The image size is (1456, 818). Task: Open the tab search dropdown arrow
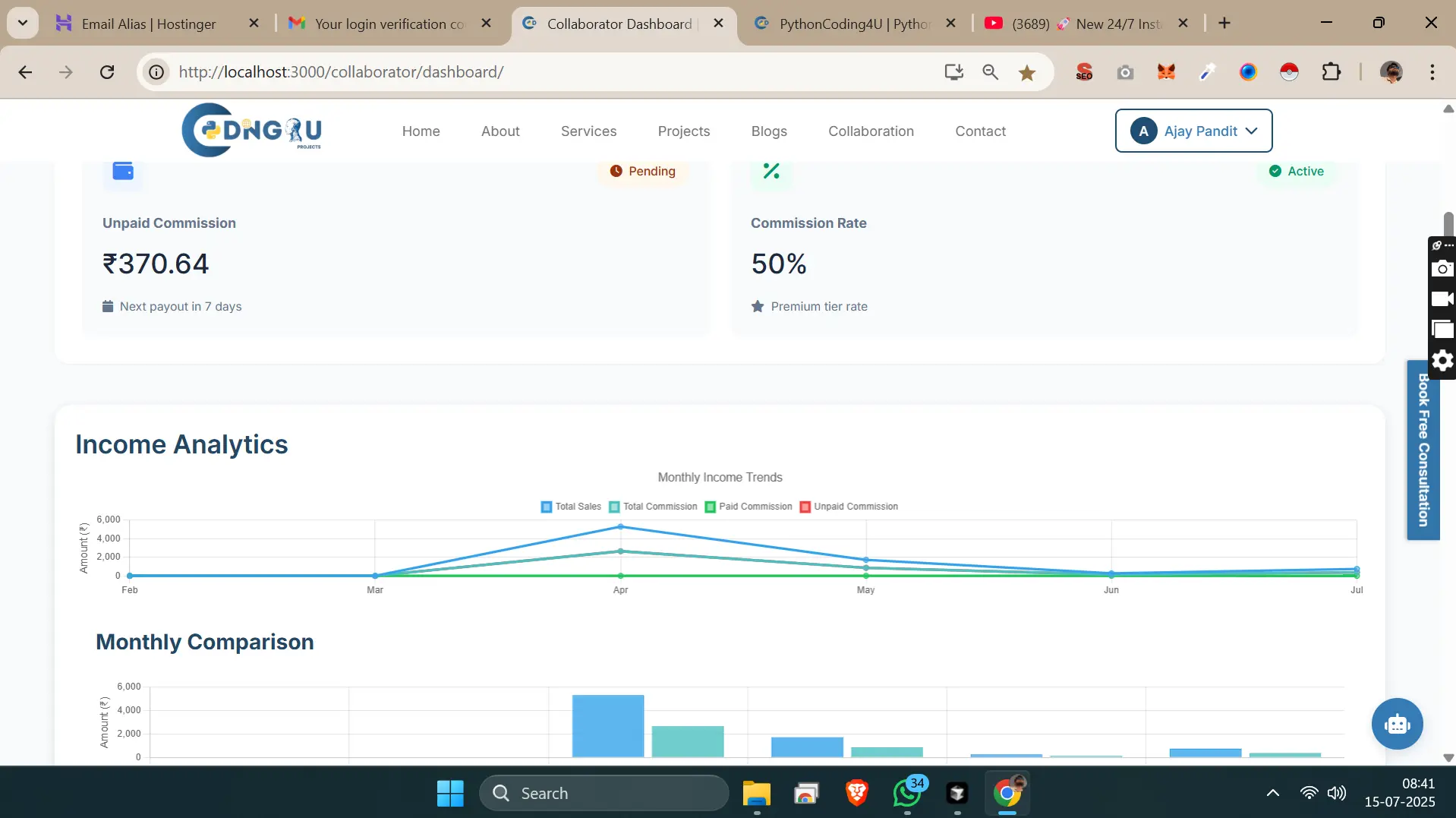click(x=23, y=23)
